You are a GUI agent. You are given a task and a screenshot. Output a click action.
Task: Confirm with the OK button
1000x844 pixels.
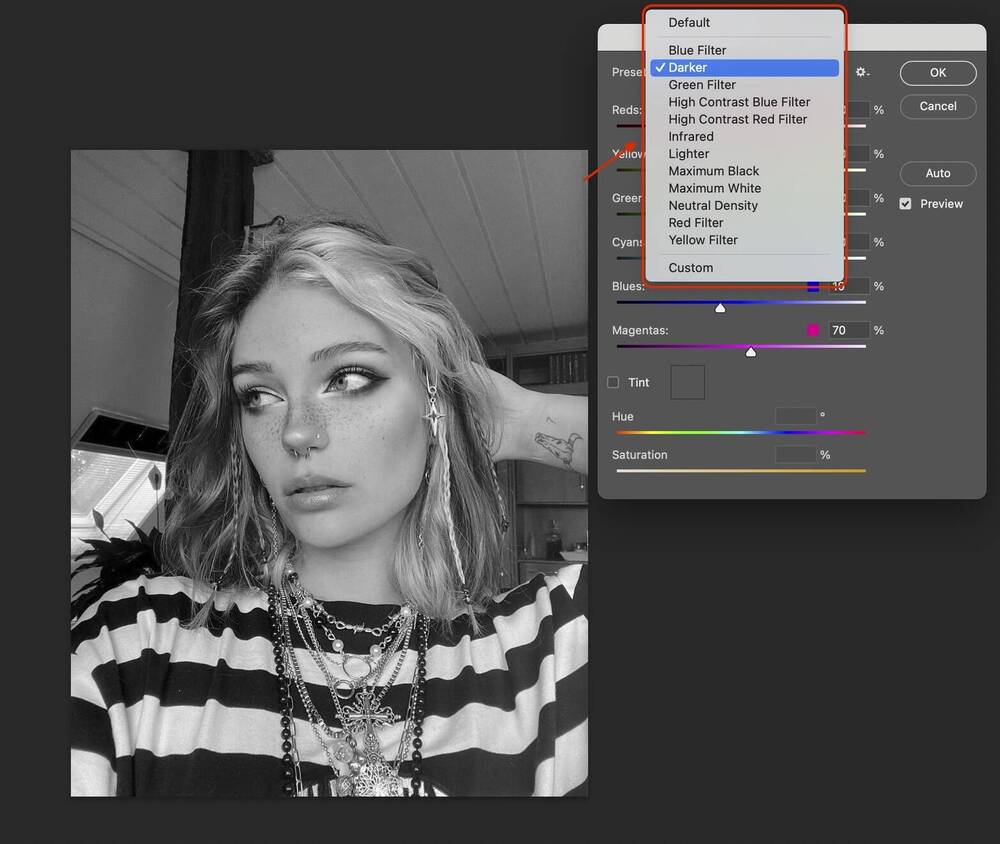coord(938,73)
